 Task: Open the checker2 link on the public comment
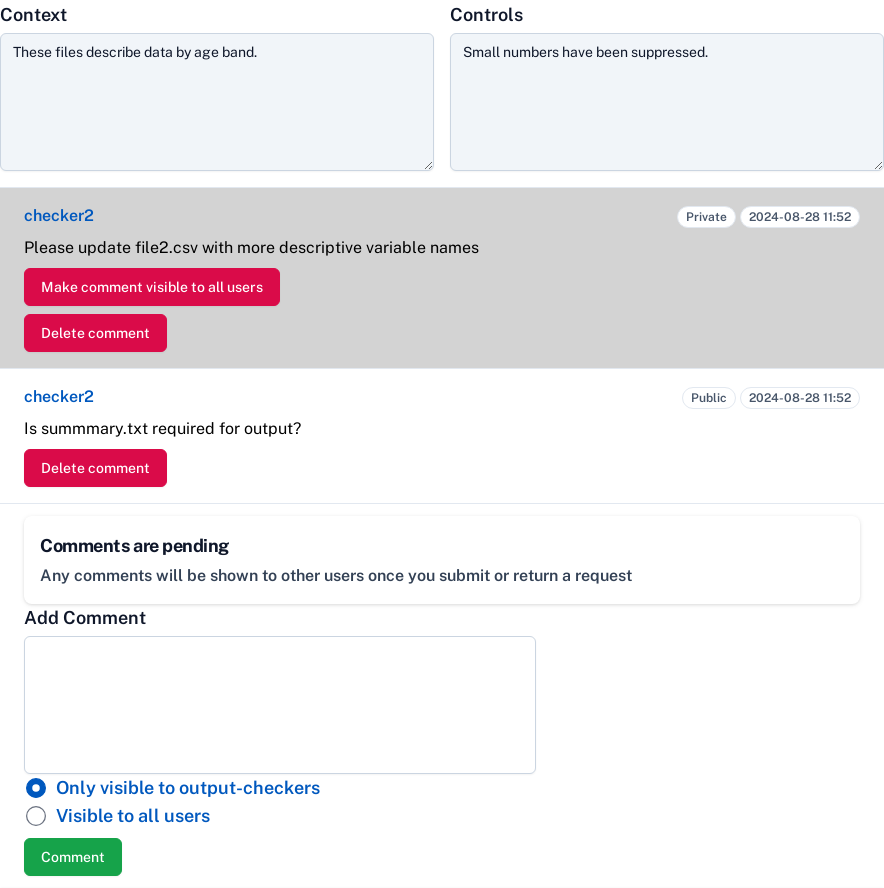(58, 396)
